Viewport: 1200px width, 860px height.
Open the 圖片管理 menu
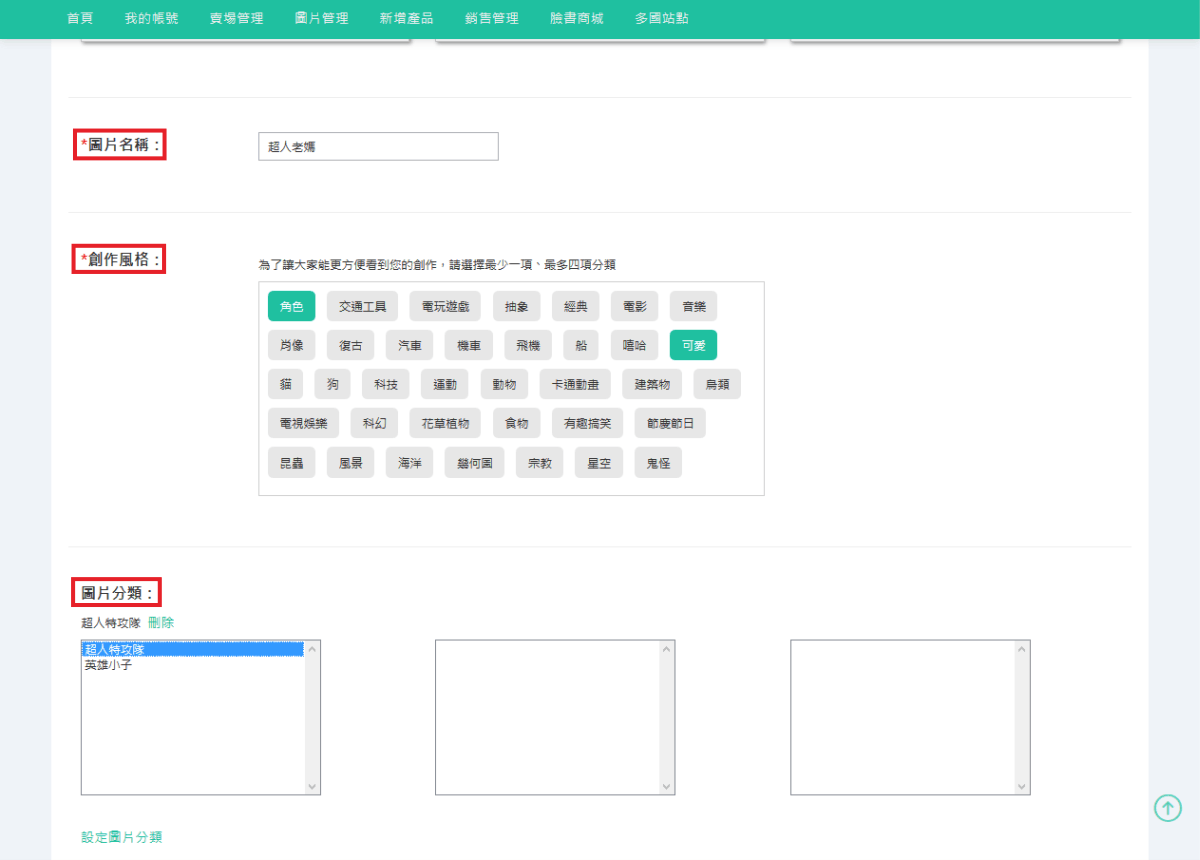tap(322, 18)
